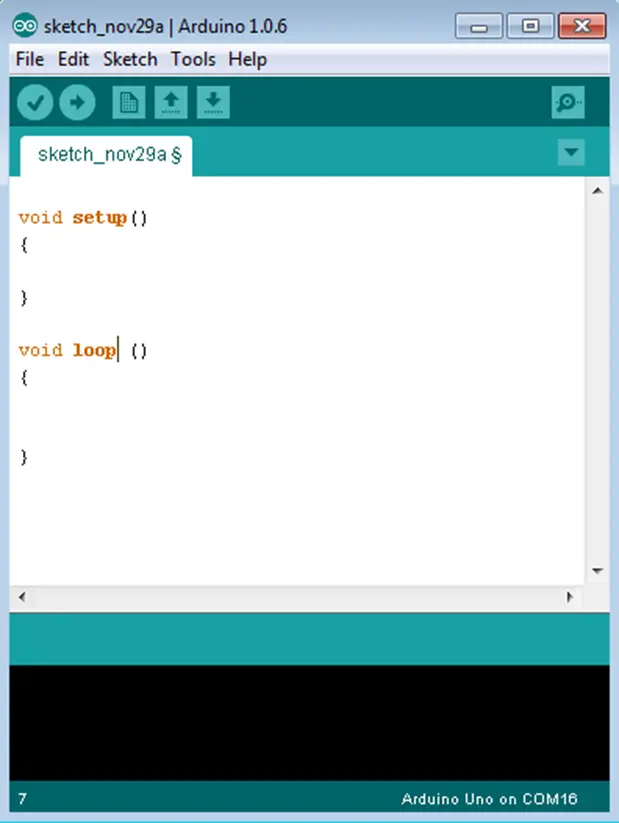Screen dimensions: 619x823
Task: Click inside the black console output area
Action: (x=309, y=723)
